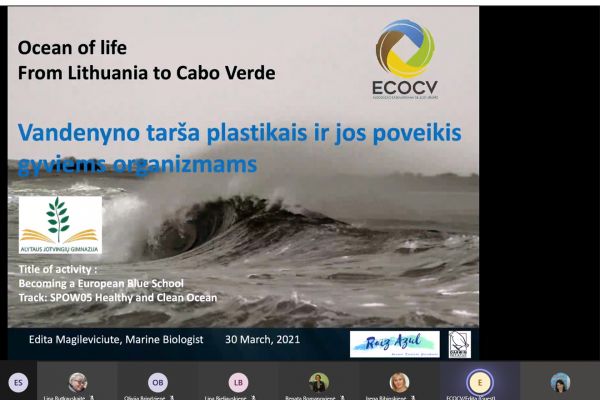The height and width of the screenshot is (400, 600).
Task: Click "Becoming a European Blue School" text
Action: pyautogui.click(x=101, y=283)
